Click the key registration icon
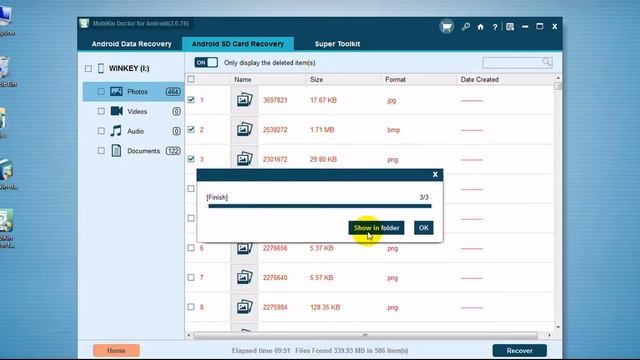 pos(466,27)
